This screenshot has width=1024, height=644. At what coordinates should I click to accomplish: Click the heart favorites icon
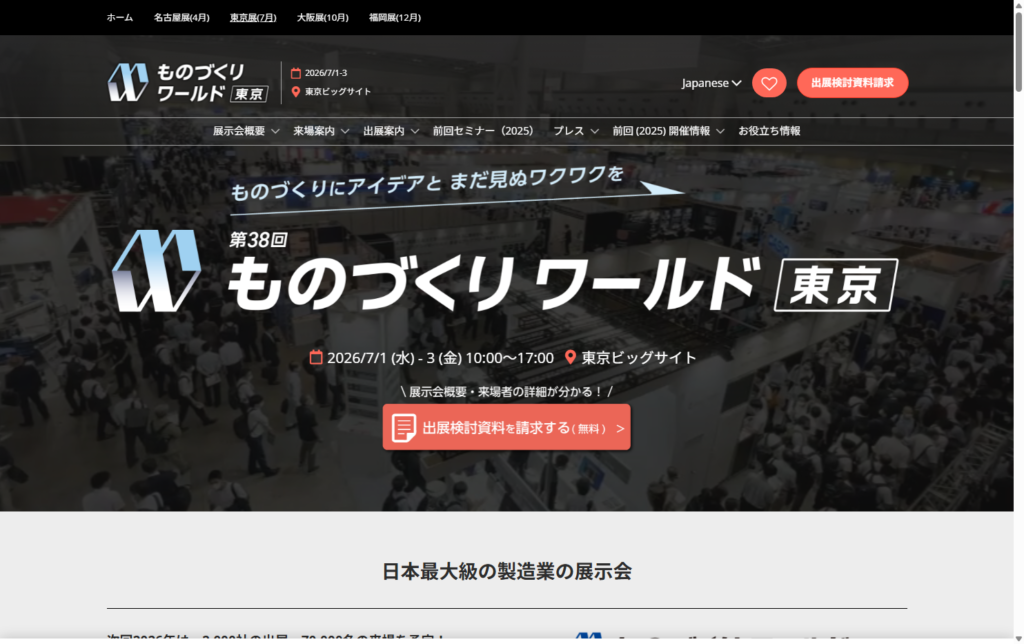[769, 83]
